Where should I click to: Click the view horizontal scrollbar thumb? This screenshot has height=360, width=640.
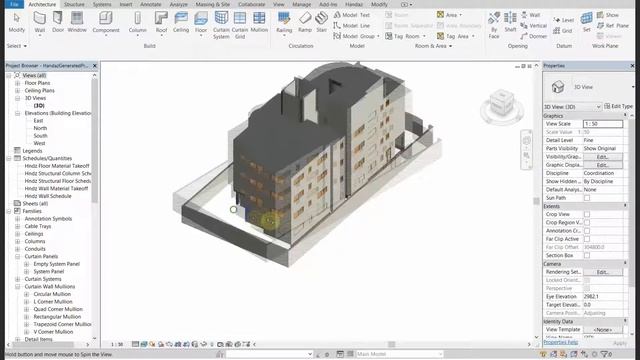click(x=391, y=344)
